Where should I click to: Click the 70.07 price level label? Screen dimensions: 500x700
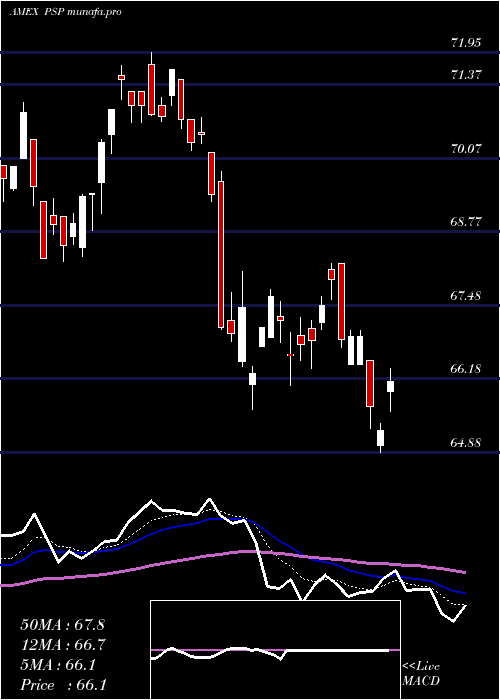coord(466,149)
